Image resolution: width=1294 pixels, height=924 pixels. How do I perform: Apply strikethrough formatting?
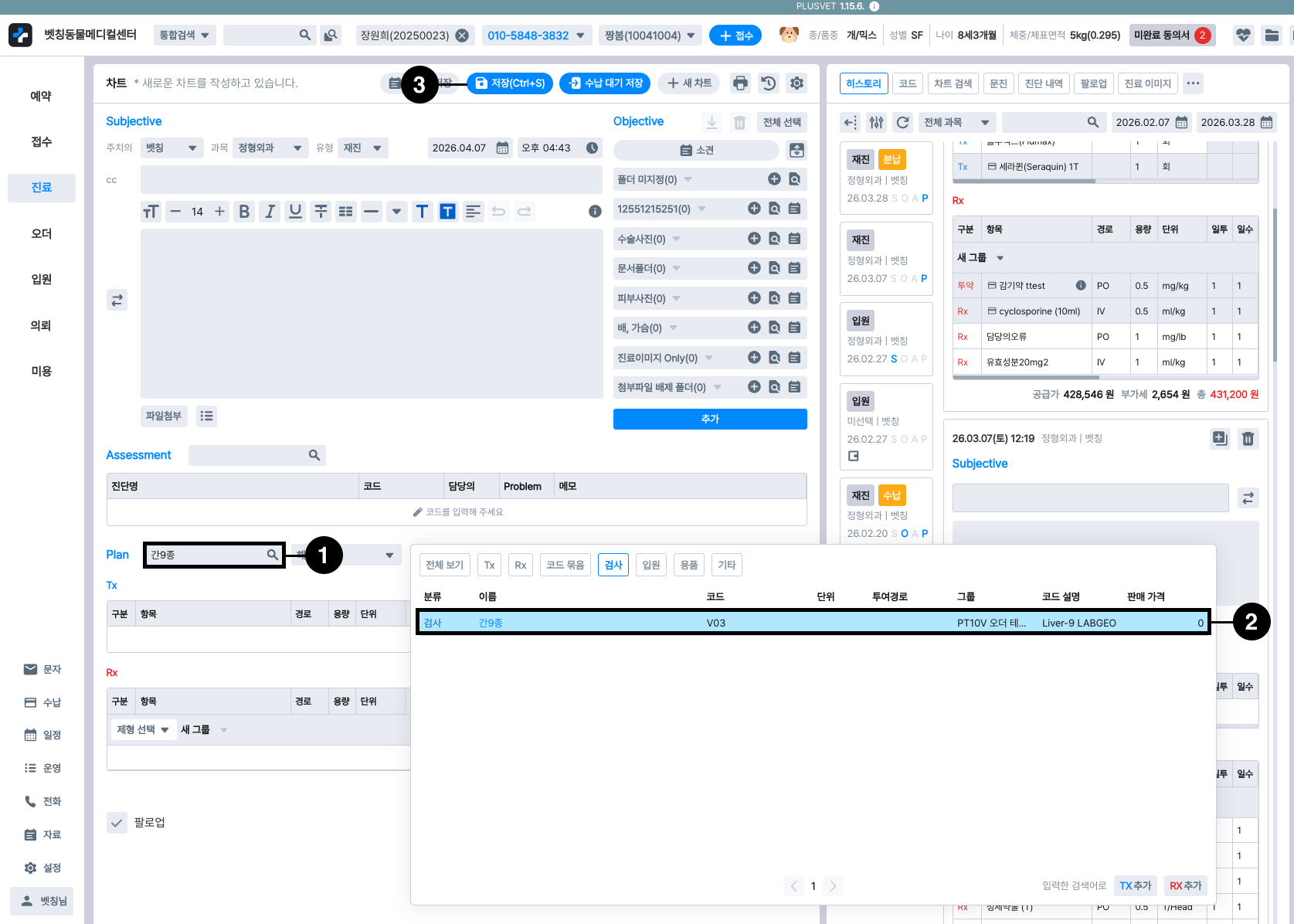click(321, 212)
